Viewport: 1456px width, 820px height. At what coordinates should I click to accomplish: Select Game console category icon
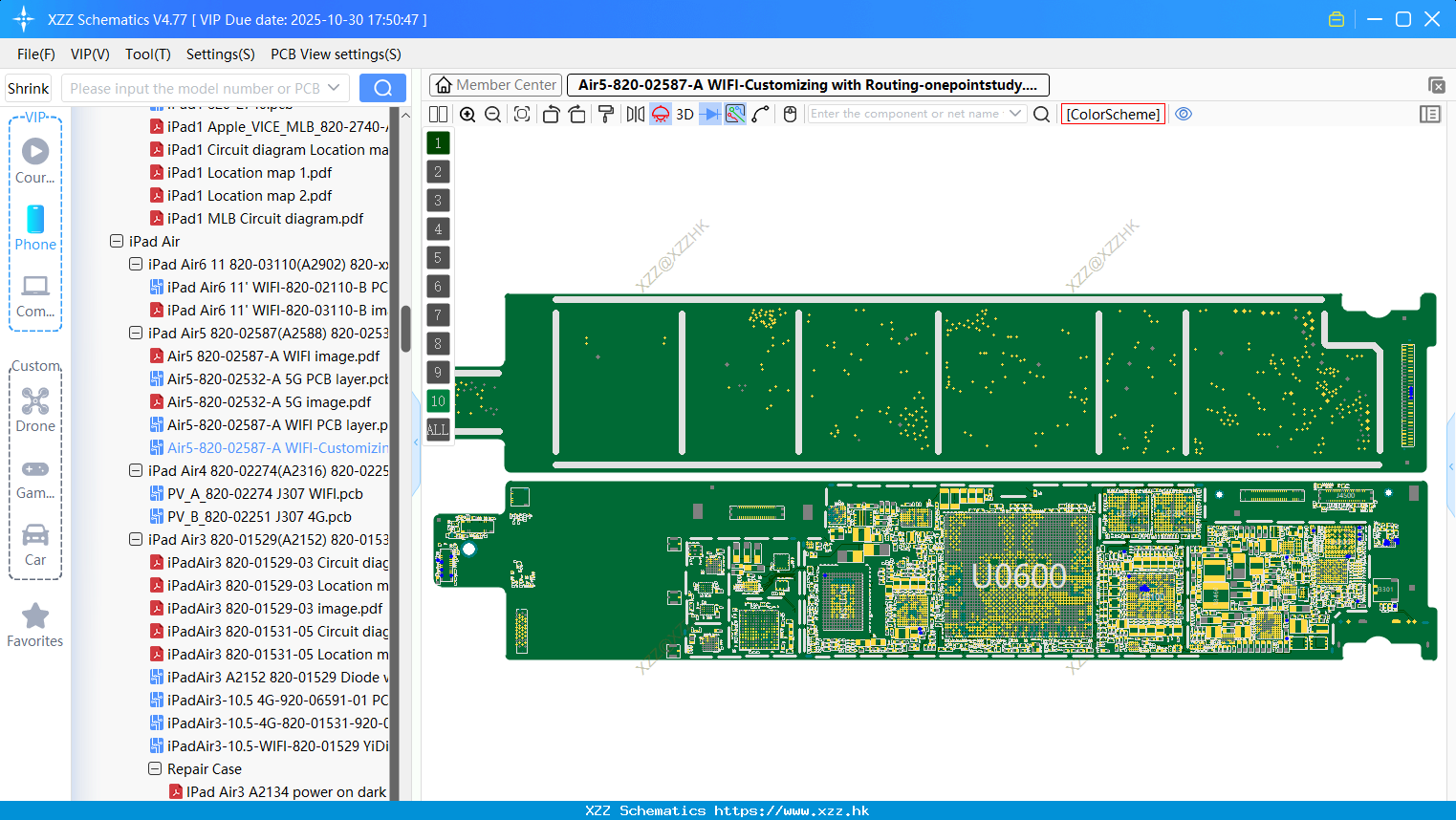pos(35,478)
